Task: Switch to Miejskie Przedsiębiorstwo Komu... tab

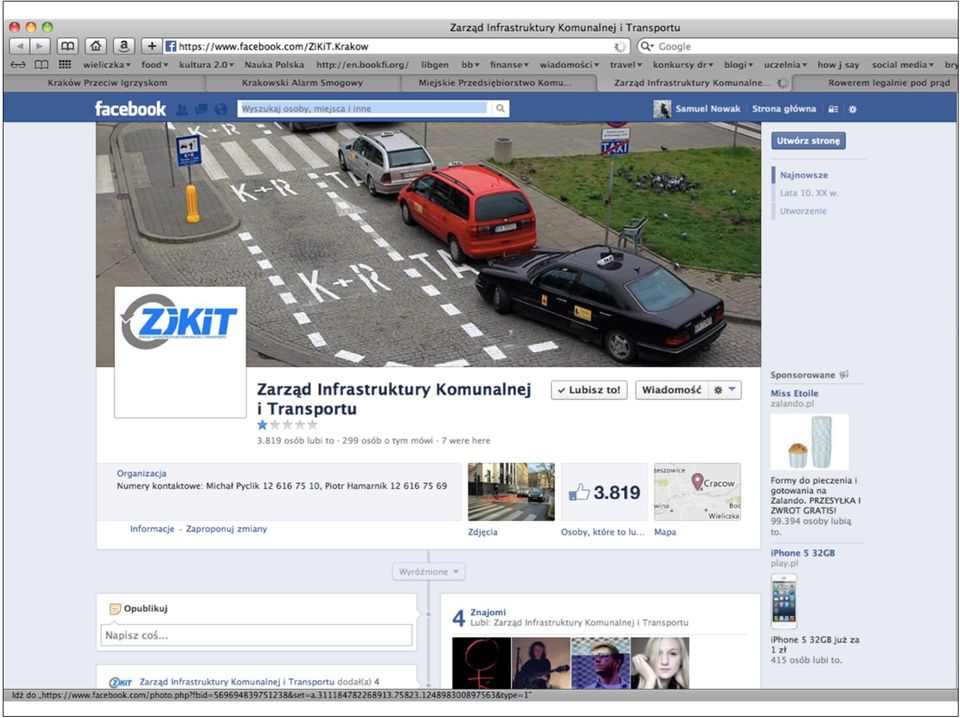Action: click(x=495, y=83)
